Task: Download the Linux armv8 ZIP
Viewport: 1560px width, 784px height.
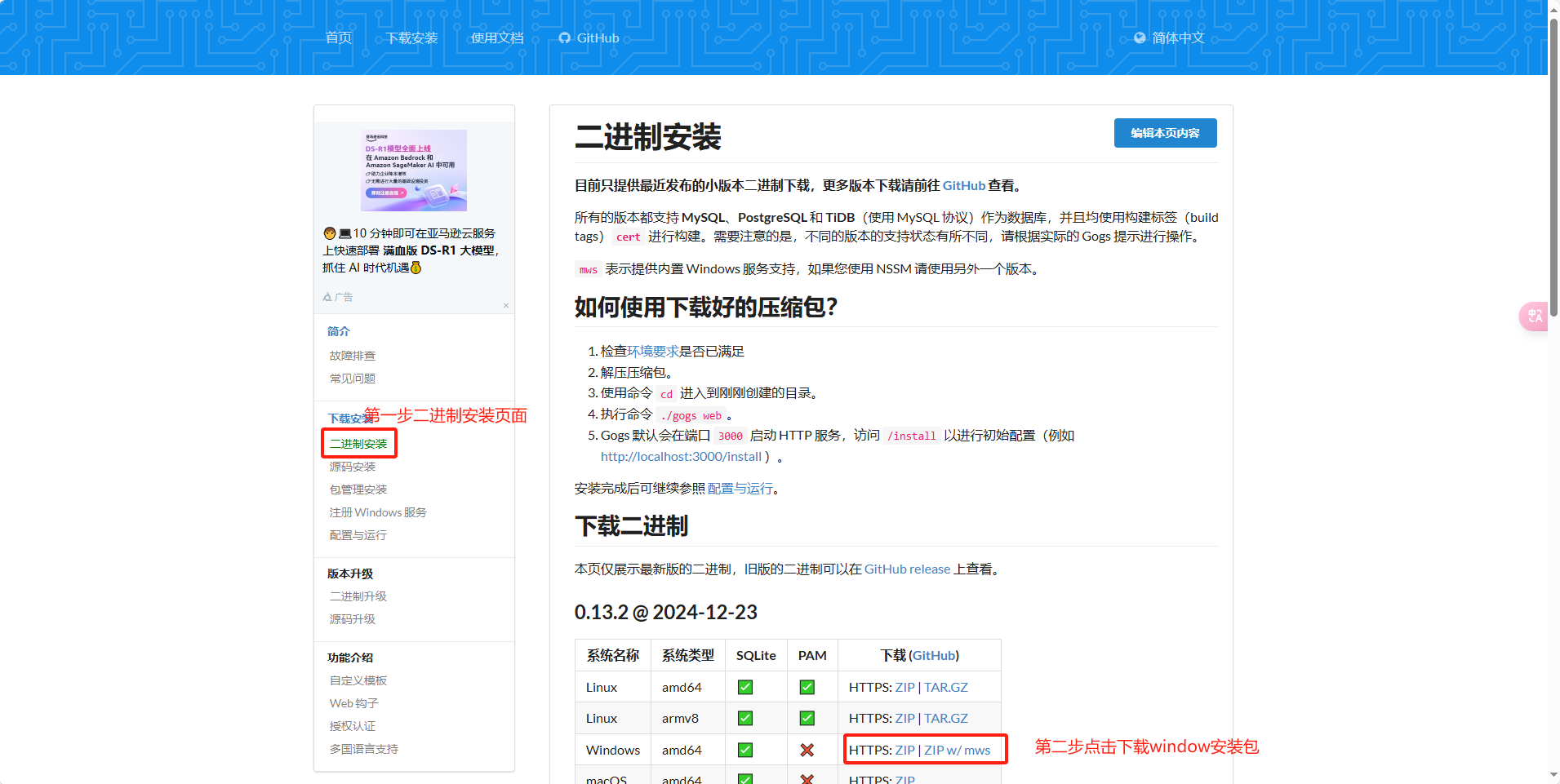Action: tap(905, 718)
